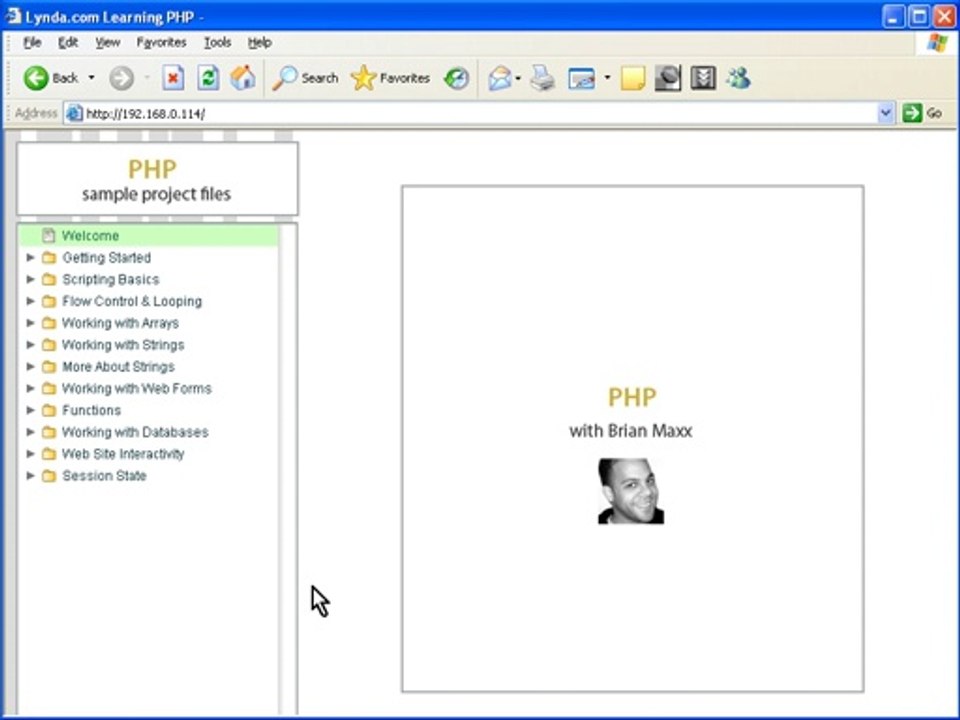Screen dimensions: 960x720
Task: Expand Working with Databases arrow
Action: [30, 432]
